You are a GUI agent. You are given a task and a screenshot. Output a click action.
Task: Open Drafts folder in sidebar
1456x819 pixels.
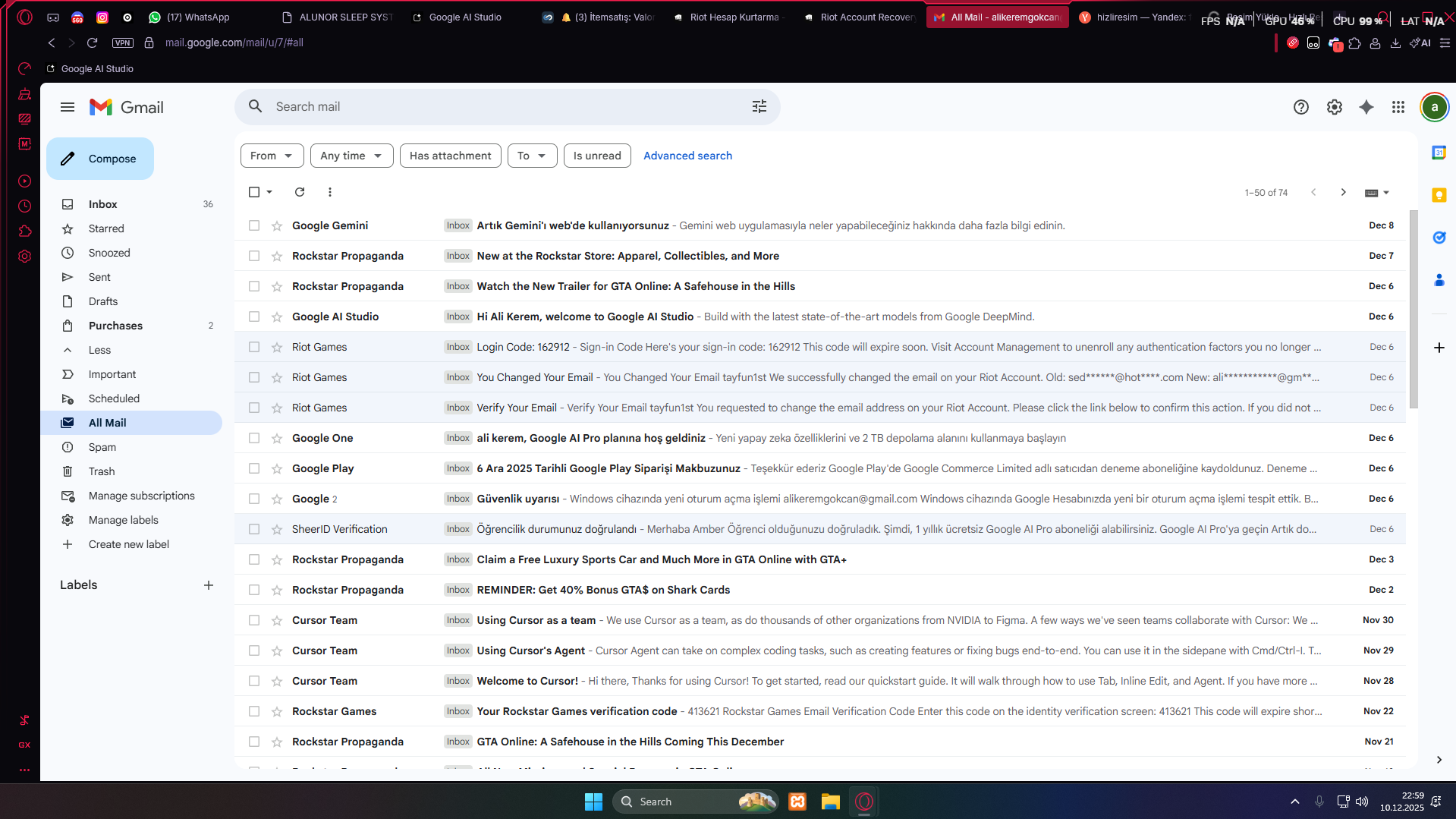pos(131,301)
